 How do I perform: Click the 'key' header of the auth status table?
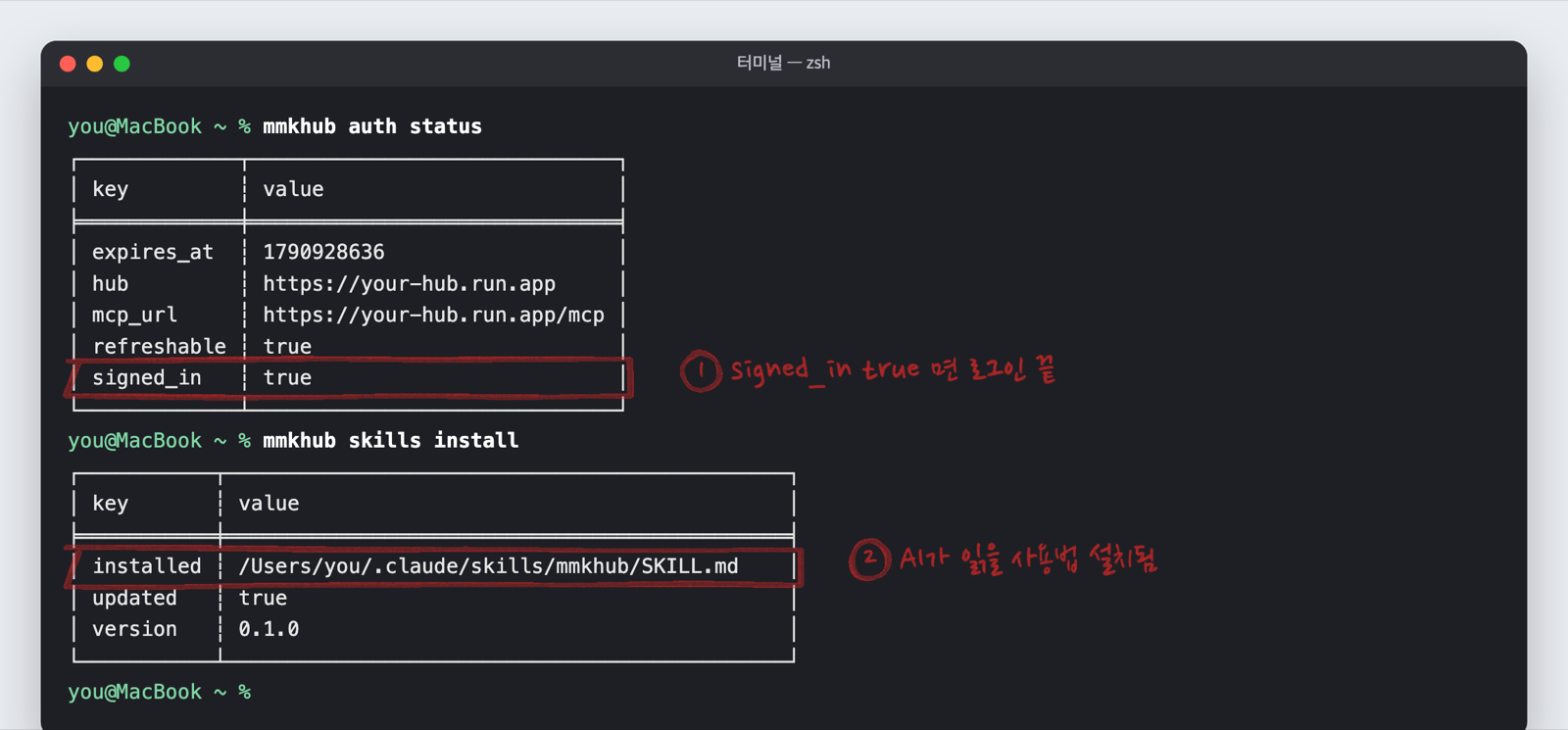pos(110,189)
